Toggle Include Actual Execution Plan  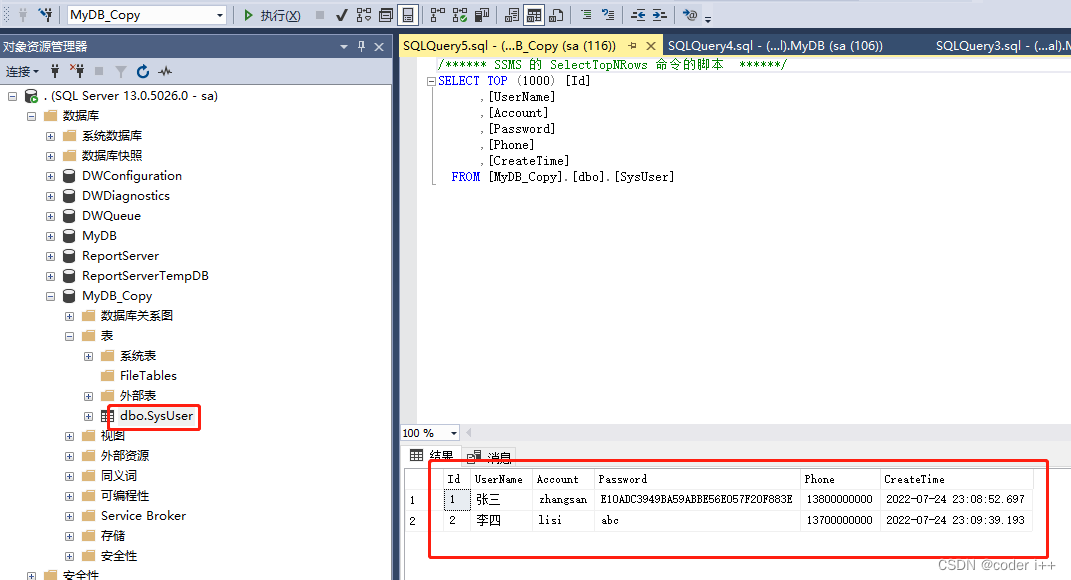pos(438,15)
